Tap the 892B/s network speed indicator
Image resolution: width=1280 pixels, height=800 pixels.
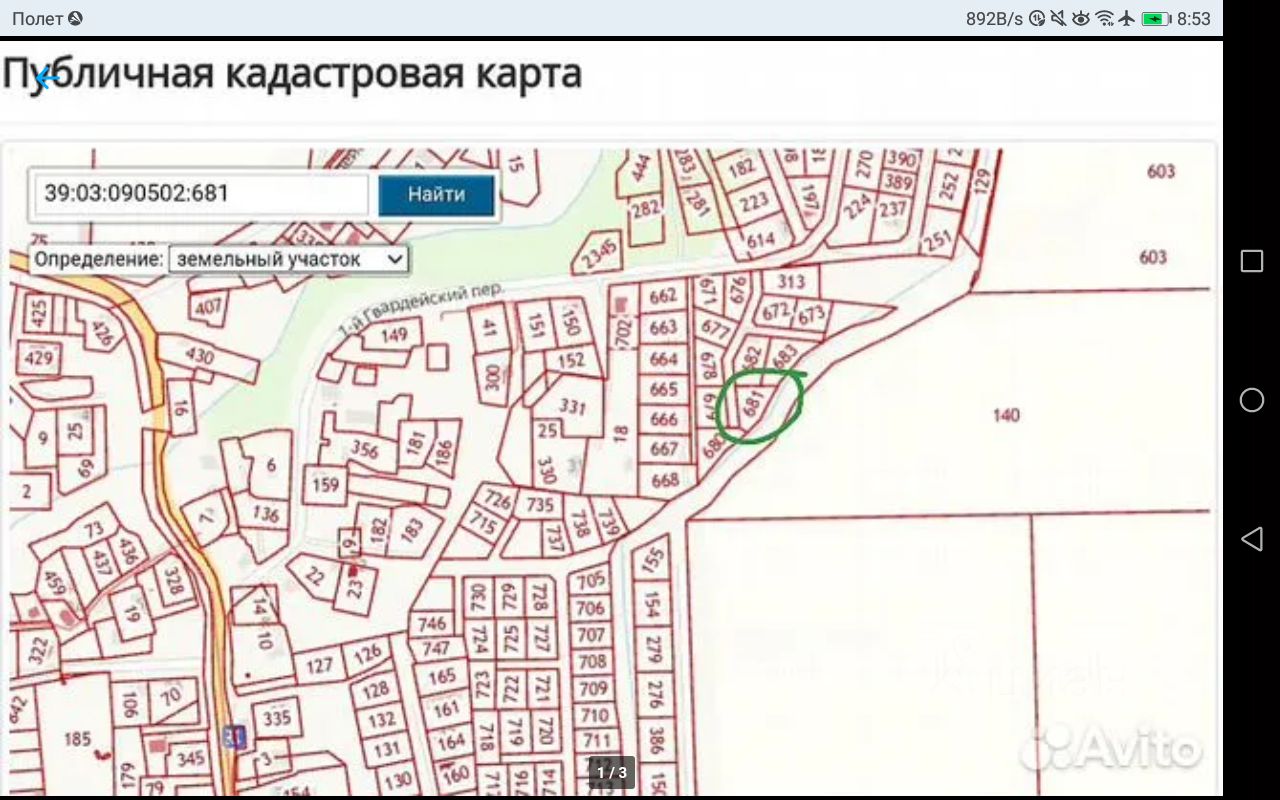(994, 18)
